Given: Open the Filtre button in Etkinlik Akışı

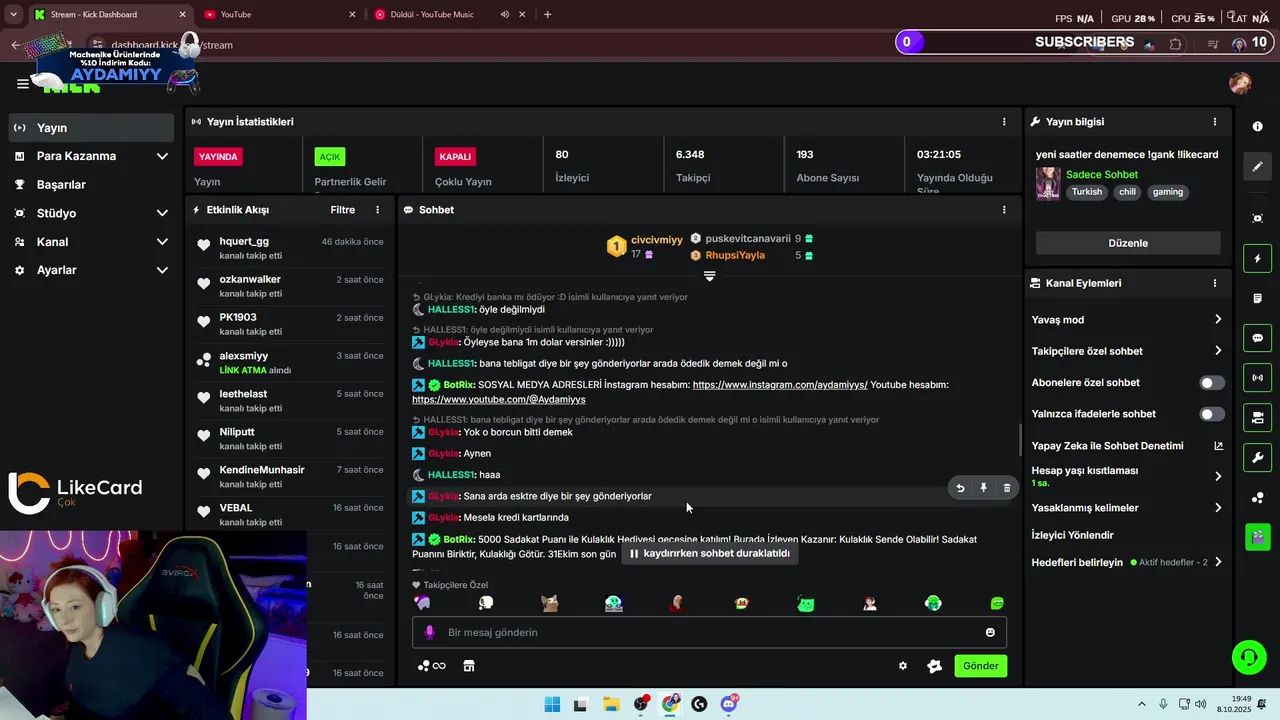Looking at the screenshot, I should (343, 210).
